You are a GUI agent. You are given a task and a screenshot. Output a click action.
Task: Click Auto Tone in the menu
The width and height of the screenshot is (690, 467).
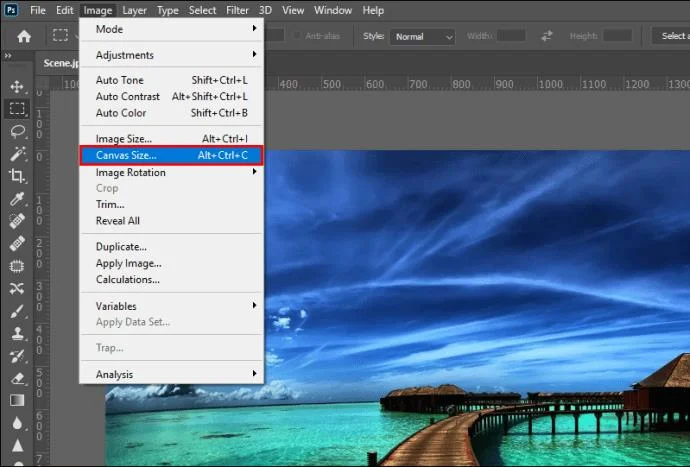tap(120, 80)
